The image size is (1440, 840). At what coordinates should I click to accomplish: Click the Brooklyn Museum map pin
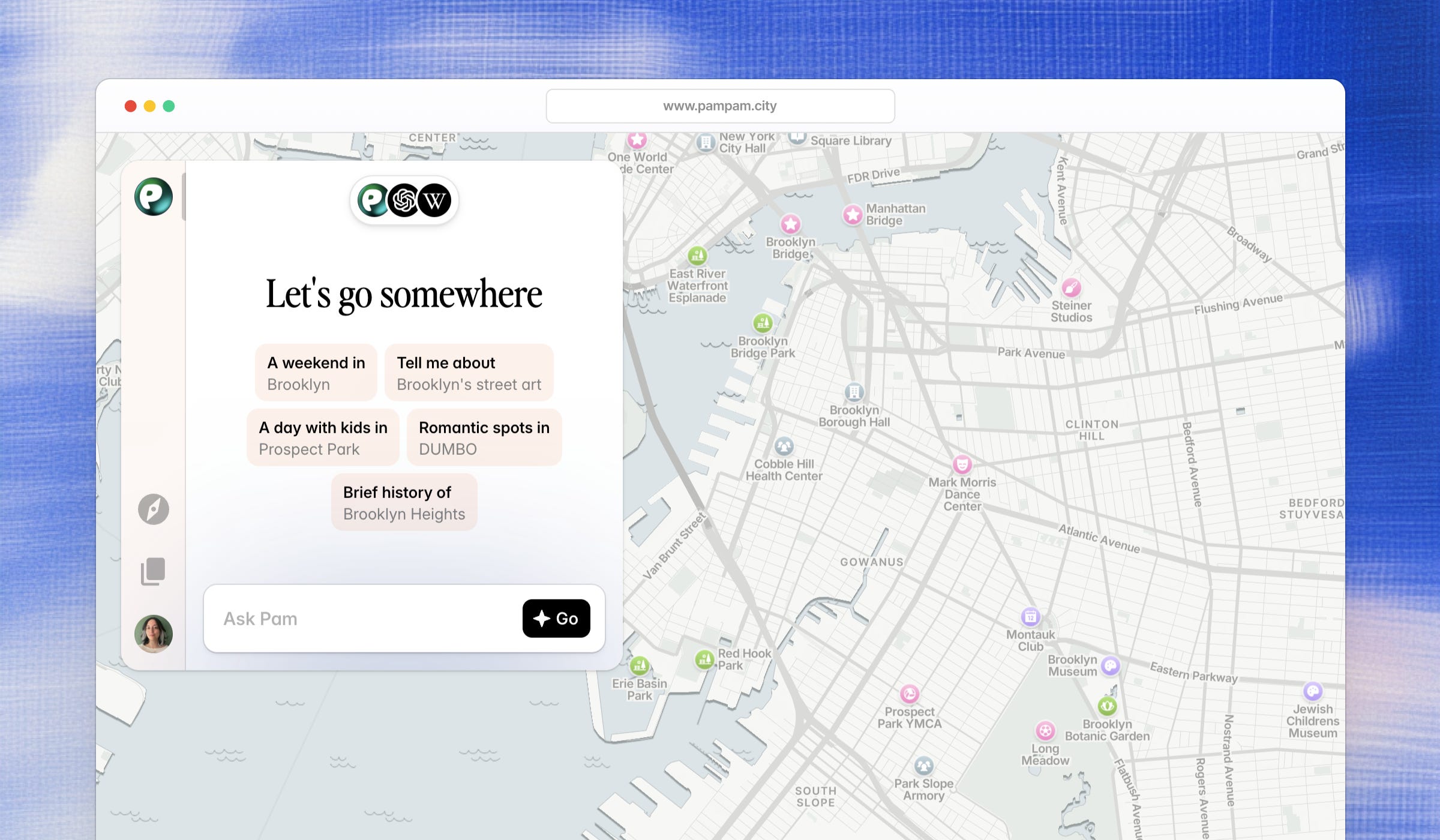tap(1111, 666)
